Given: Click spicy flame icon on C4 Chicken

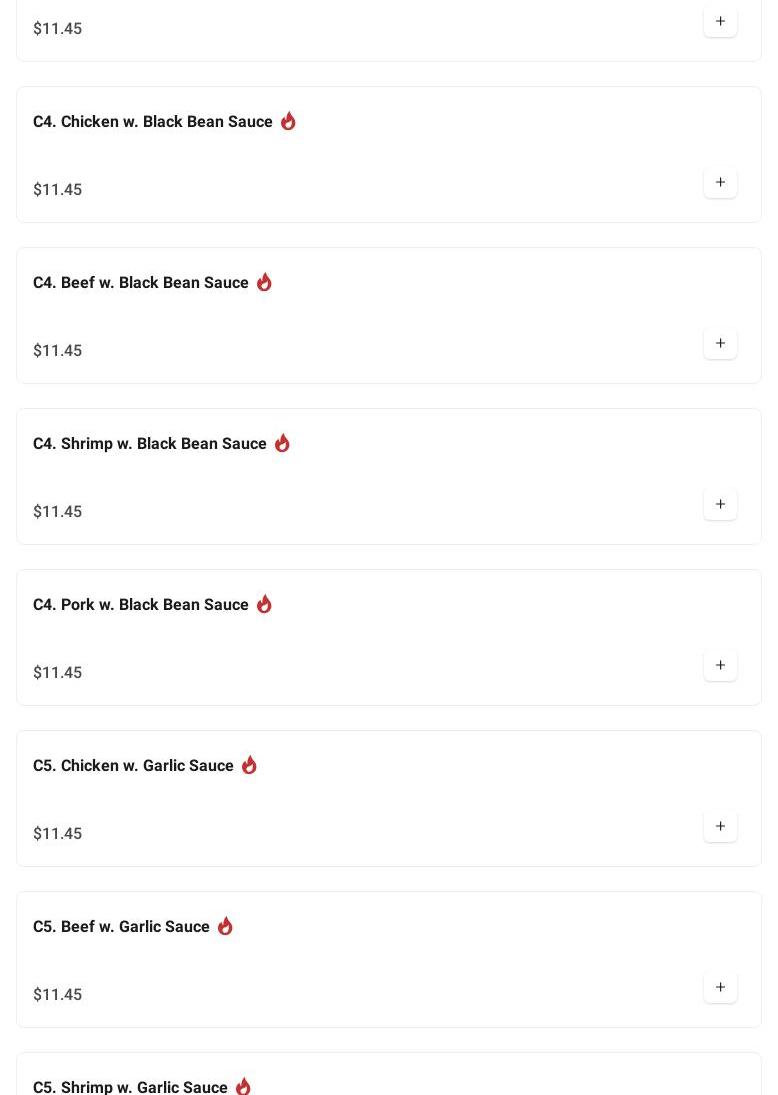Looking at the screenshot, I should [288, 121].
